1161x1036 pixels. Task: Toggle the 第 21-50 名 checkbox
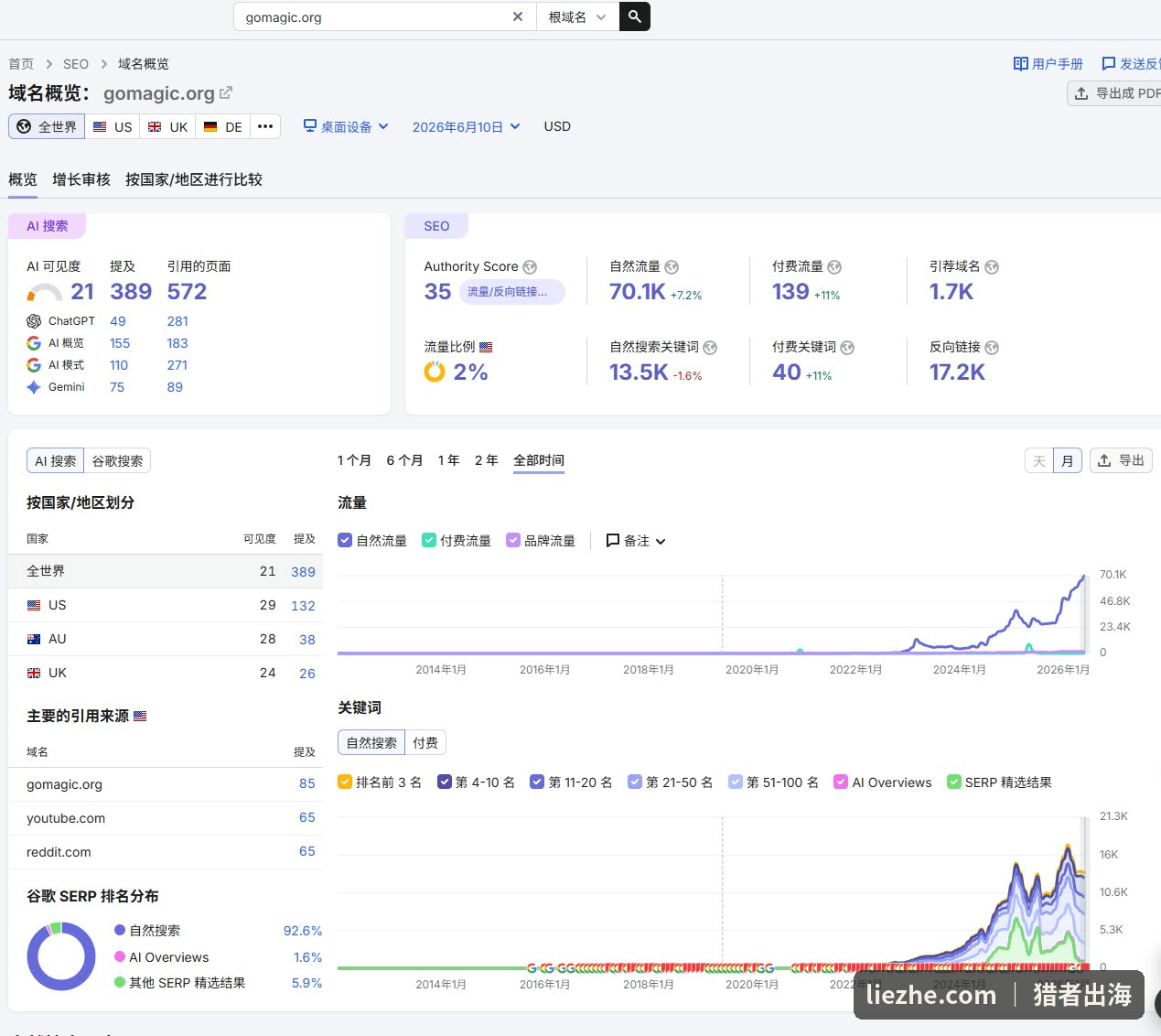pyautogui.click(x=635, y=782)
